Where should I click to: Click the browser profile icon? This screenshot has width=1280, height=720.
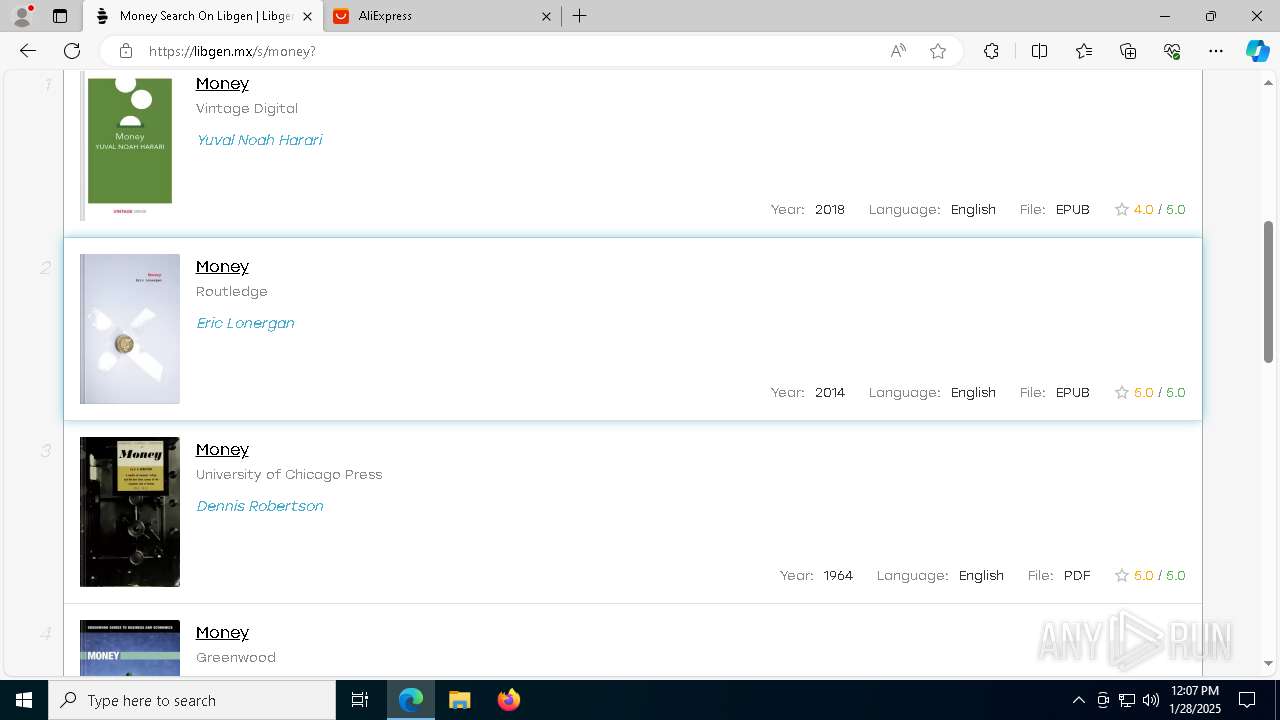pos(22,16)
